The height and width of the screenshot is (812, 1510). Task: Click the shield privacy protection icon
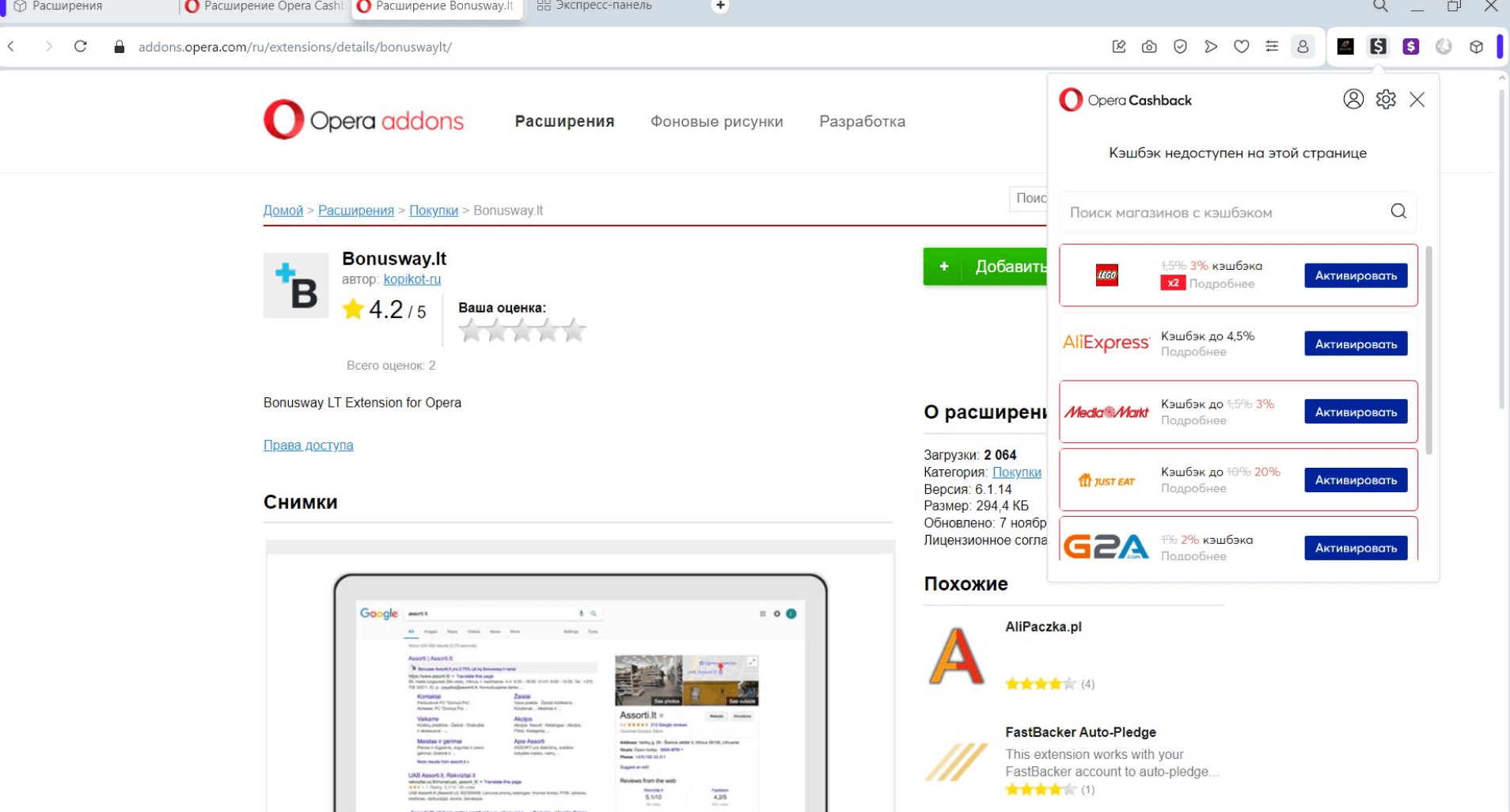tap(1180, 47)
